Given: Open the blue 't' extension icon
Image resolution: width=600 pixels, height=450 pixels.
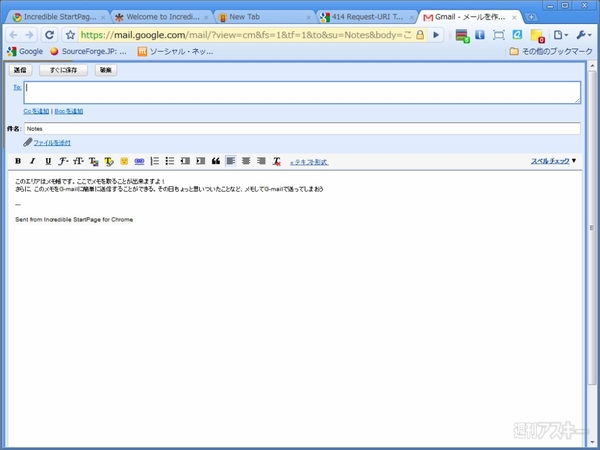Looking at the screenshot, I should [x=480, y=35].
